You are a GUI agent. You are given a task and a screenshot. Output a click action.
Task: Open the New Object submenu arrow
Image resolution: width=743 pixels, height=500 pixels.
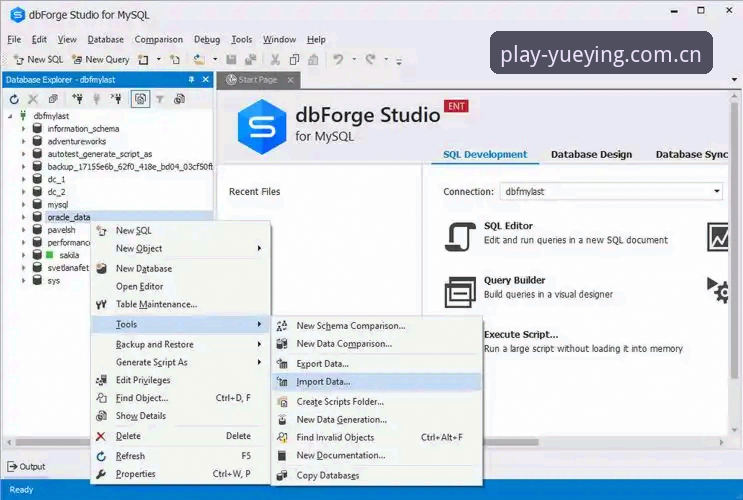tap(259, 248)
